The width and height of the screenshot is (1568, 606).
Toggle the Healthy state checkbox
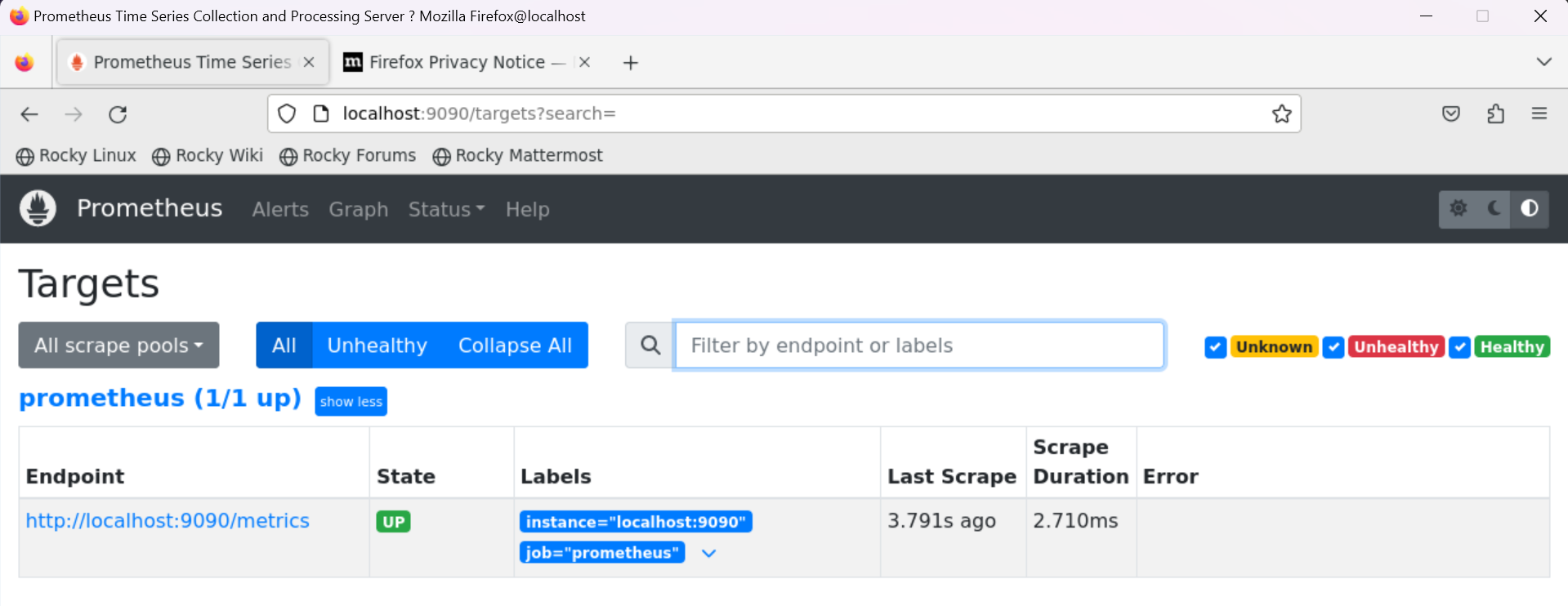click(1459, 347)
